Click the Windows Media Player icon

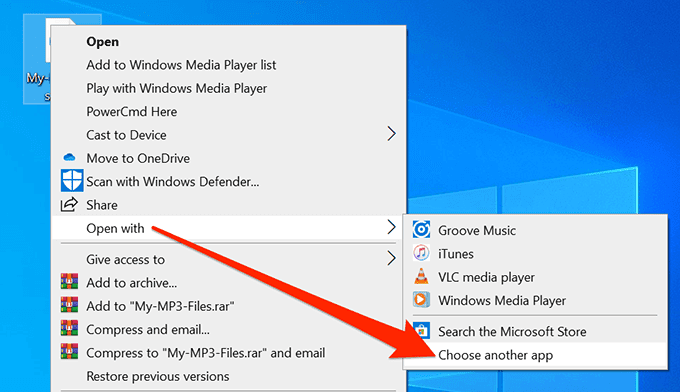click(421, 300)
